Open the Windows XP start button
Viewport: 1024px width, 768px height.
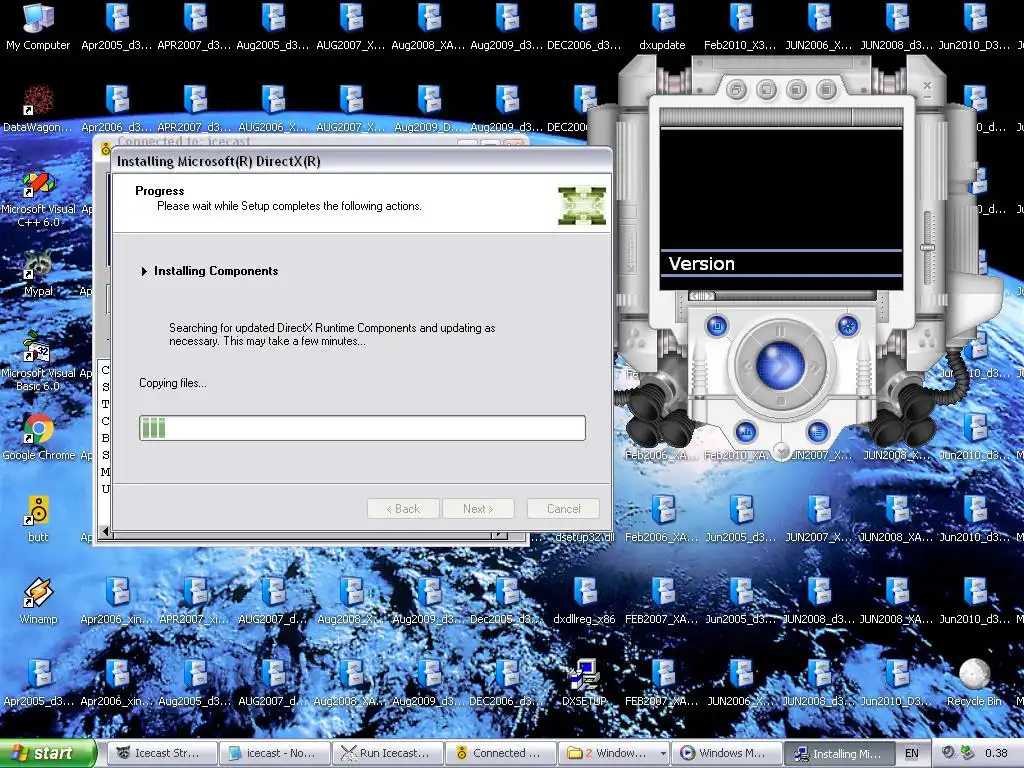click(47, 753)
